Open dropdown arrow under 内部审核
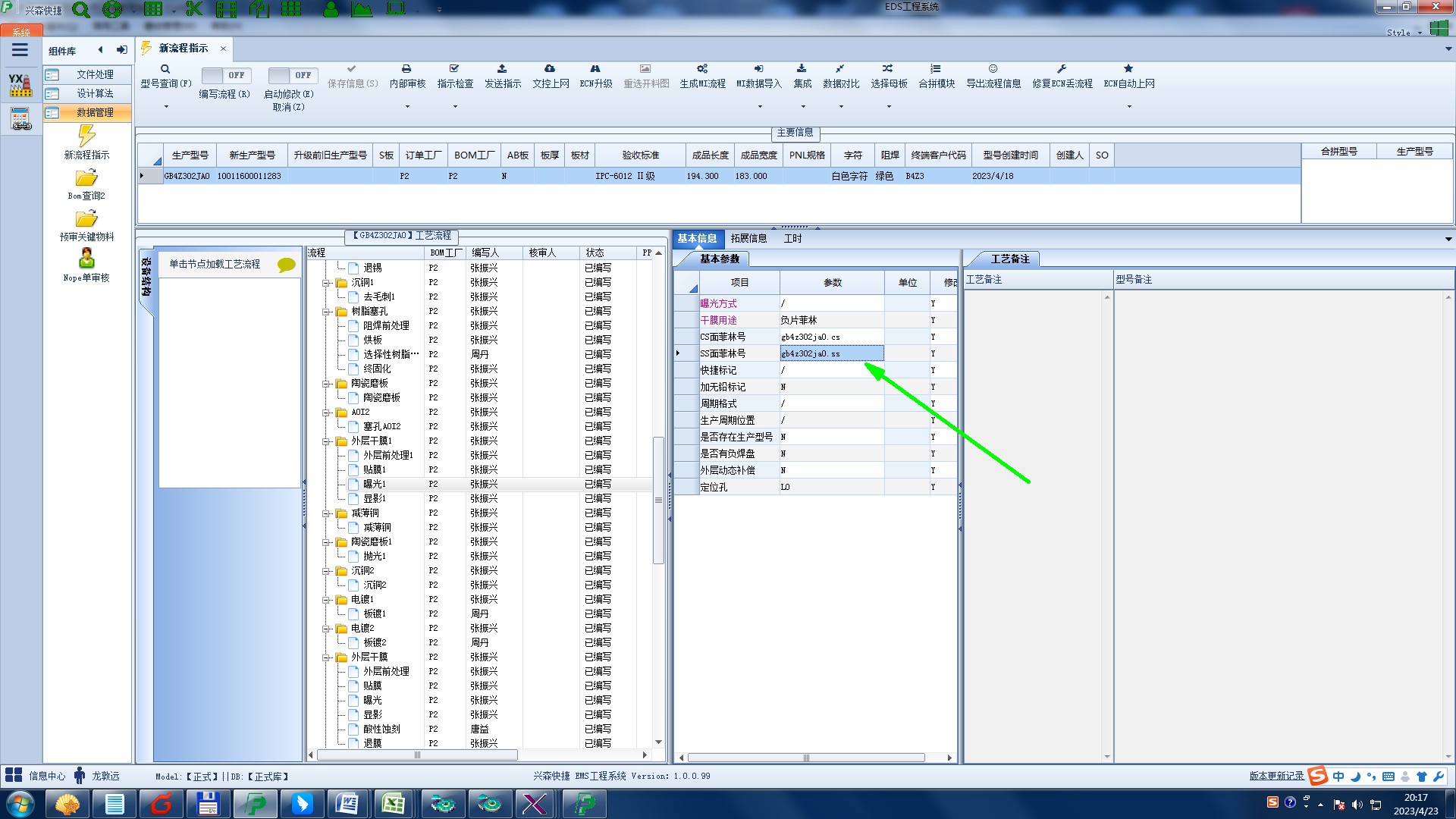Screen dimensions: 1456x819 pyautogui.click(x=407, y=106)
